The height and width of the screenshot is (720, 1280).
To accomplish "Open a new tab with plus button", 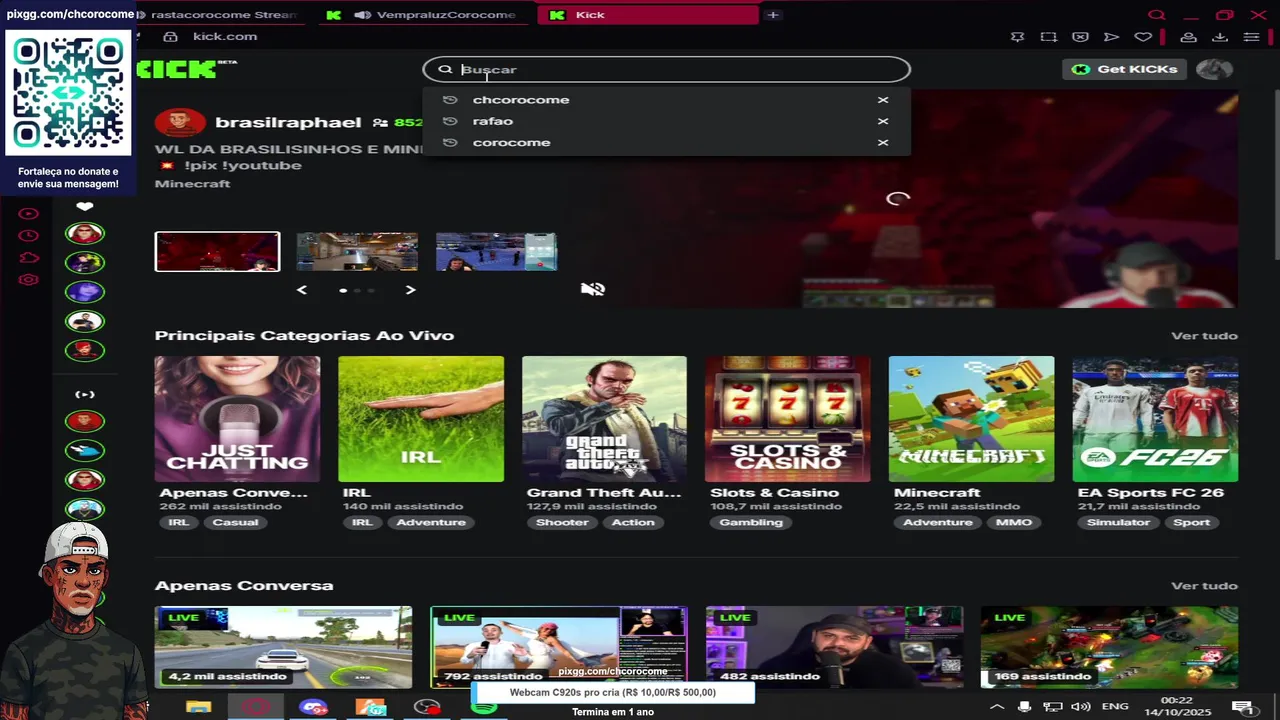I will [773, 15].
